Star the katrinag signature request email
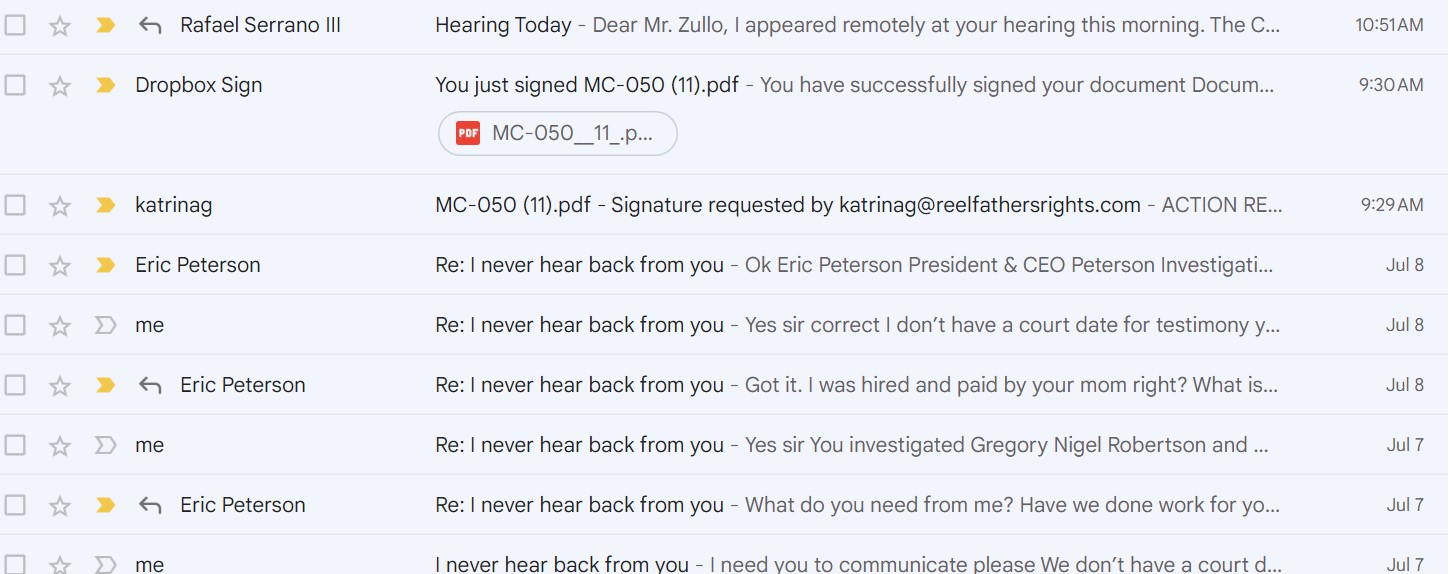The width and height of the screenshot is (1449, 574). pos(60,206)
